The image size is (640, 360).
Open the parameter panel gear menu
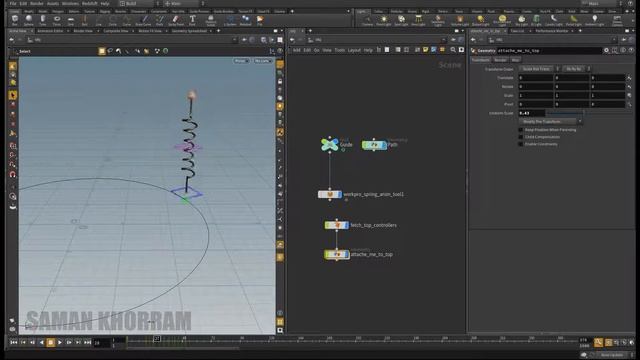click(606, 50)
